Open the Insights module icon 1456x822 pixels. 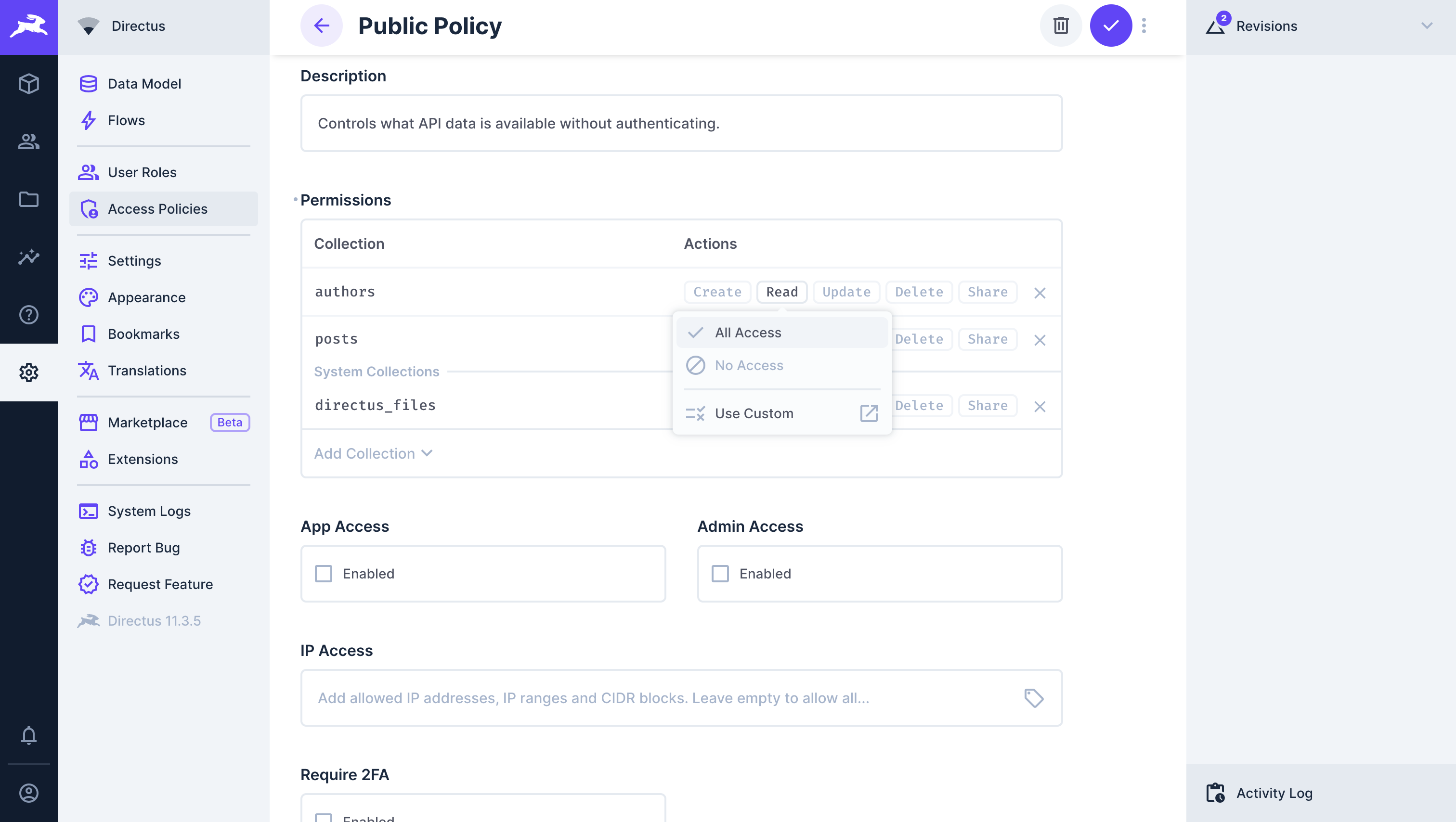point(28,257)
